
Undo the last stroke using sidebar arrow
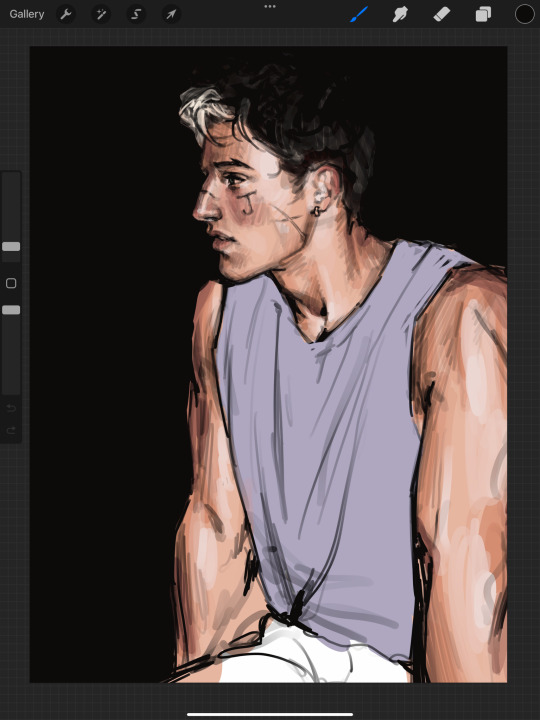coord(11,408)
